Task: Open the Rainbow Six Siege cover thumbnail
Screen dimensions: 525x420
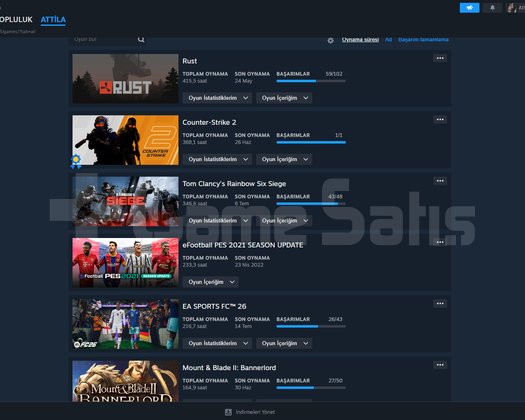Action: pos(126,201)
